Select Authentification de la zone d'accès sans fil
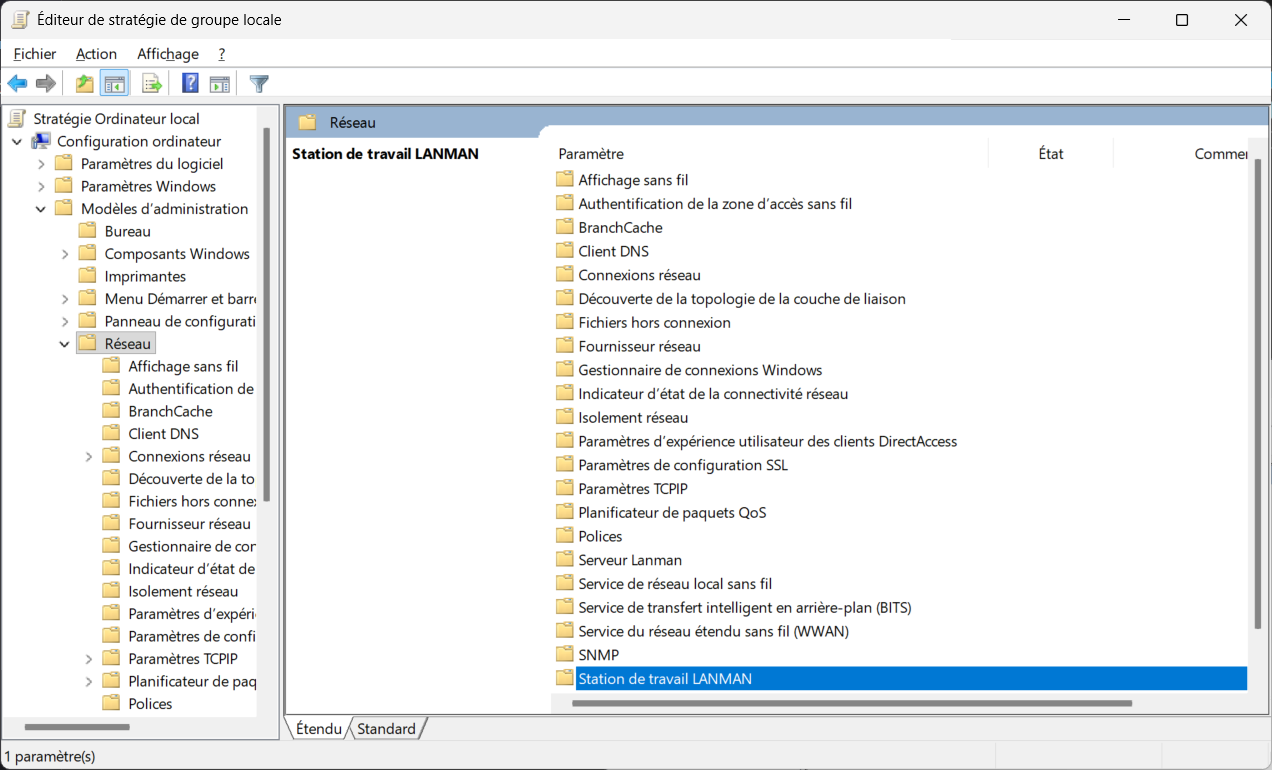This screenshot has height=770, width=1272. point(715,204)
